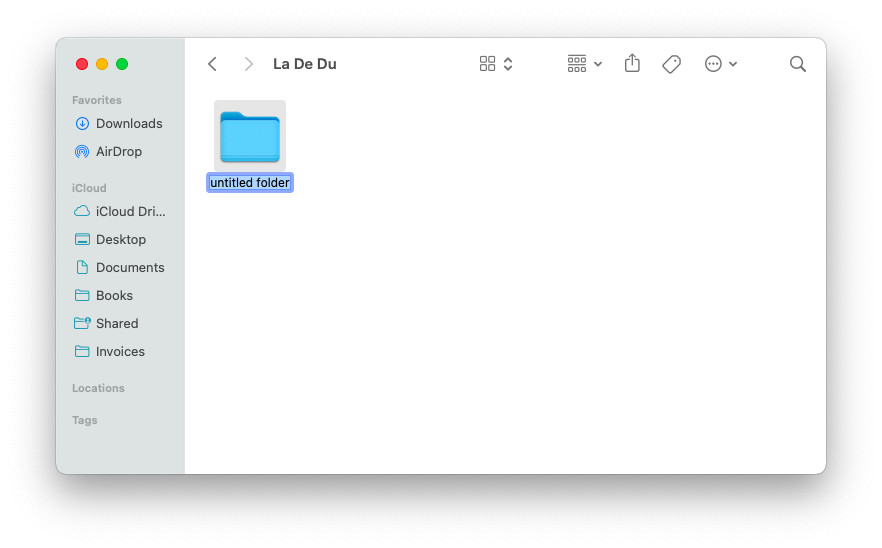The width and height of the screenshot is (882, 548).
Task: Click the AirDrop radar icon
Action: pyautogui.click(x=82, y=151)
